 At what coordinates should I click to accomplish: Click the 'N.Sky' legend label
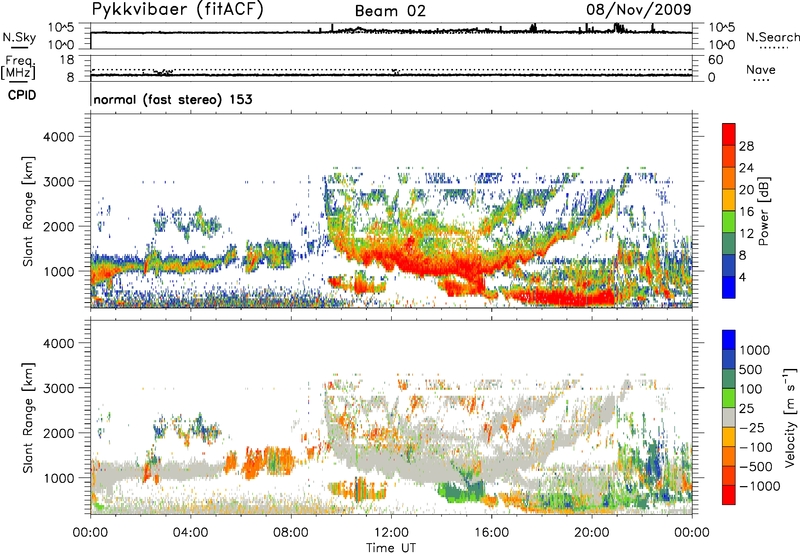pos(19,37)
